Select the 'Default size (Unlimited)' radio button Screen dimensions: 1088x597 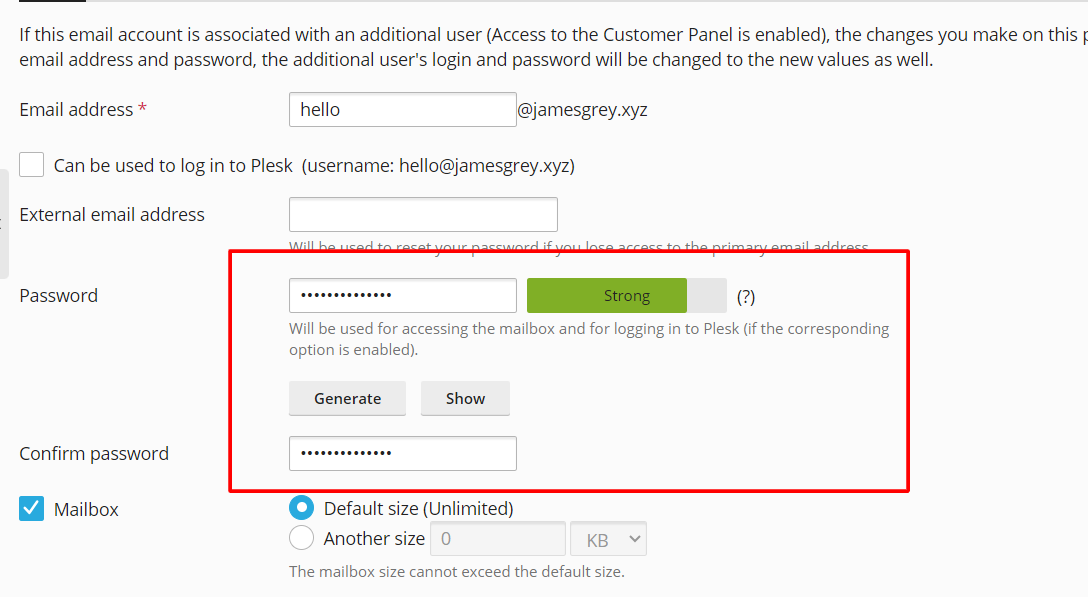pos(302,508)
